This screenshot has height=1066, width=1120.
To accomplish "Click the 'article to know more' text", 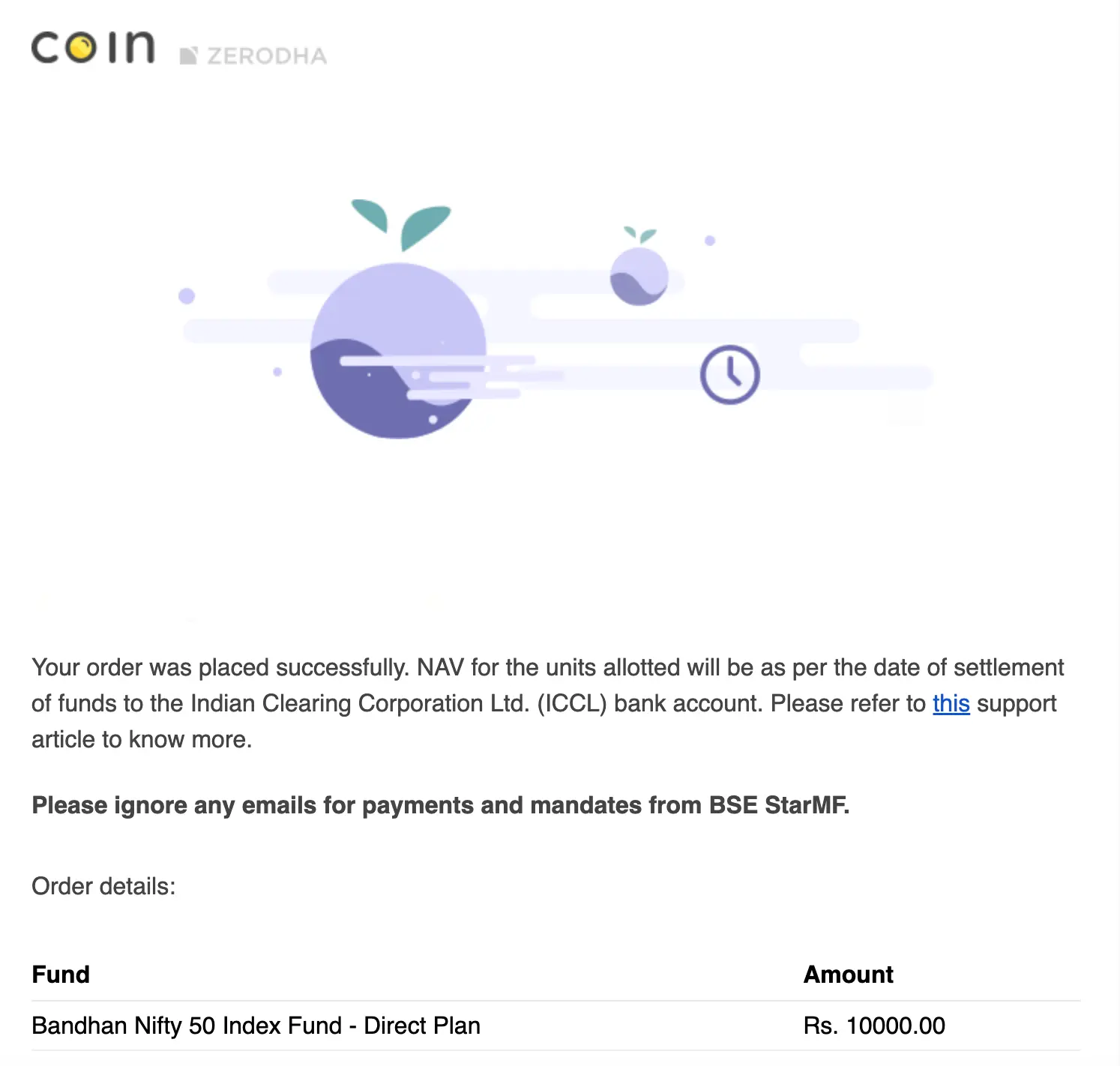I will 142,739.
